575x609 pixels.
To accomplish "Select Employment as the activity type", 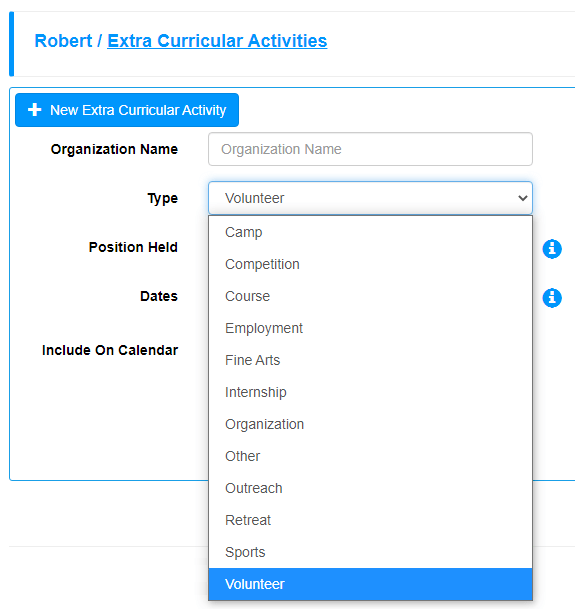I will [x=370, y=328].
